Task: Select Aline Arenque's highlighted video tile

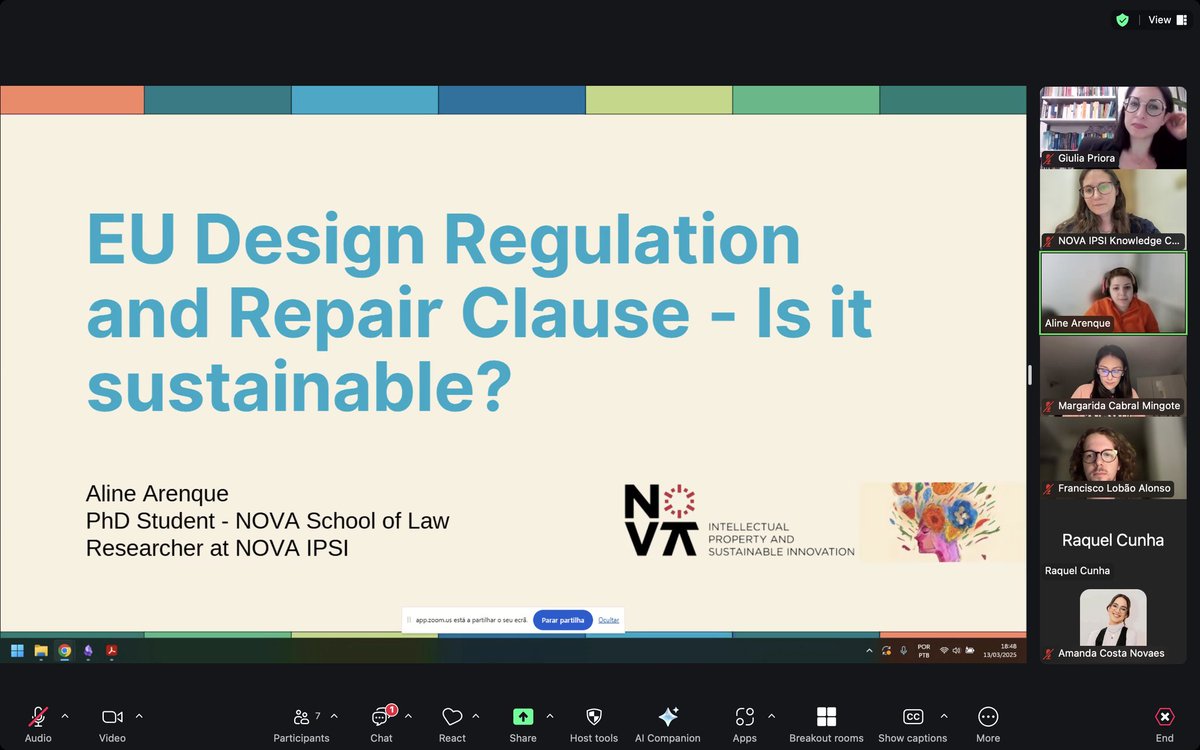Action: (1113, 292)
